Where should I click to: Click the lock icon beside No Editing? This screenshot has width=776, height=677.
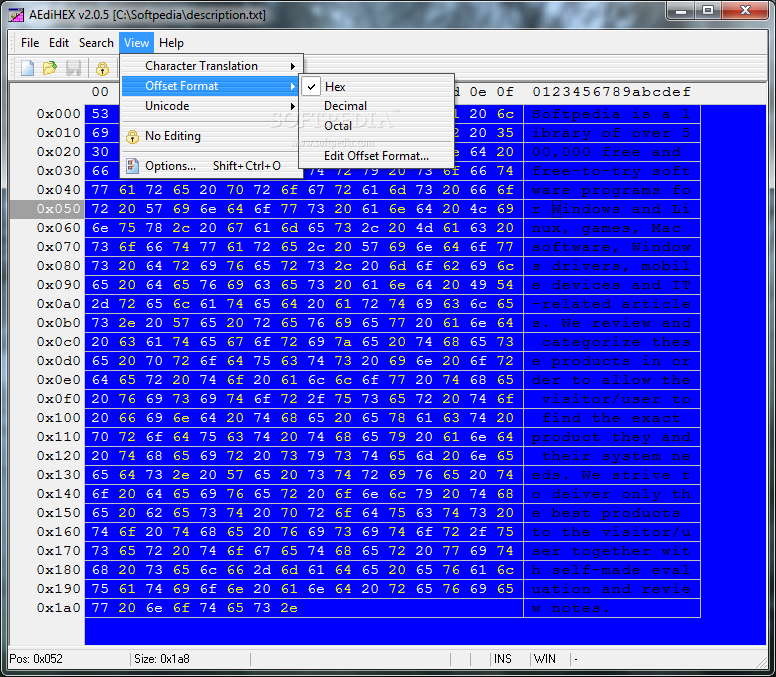point(132,136)
